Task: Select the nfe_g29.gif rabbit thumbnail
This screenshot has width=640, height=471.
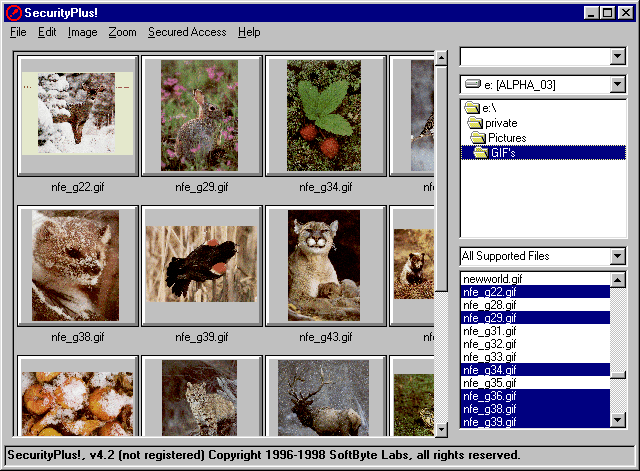Action: (x=202, y=116)
